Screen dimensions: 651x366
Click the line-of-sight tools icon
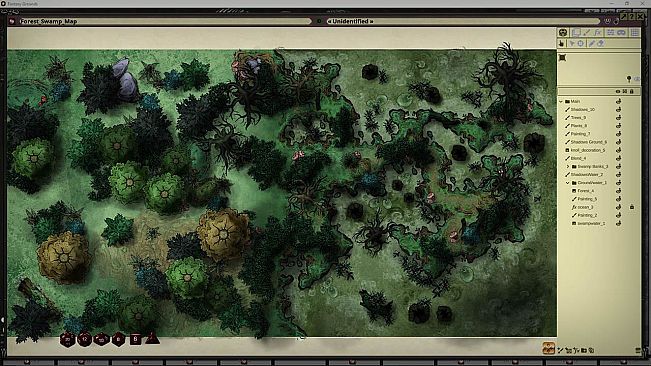[610, 32]
